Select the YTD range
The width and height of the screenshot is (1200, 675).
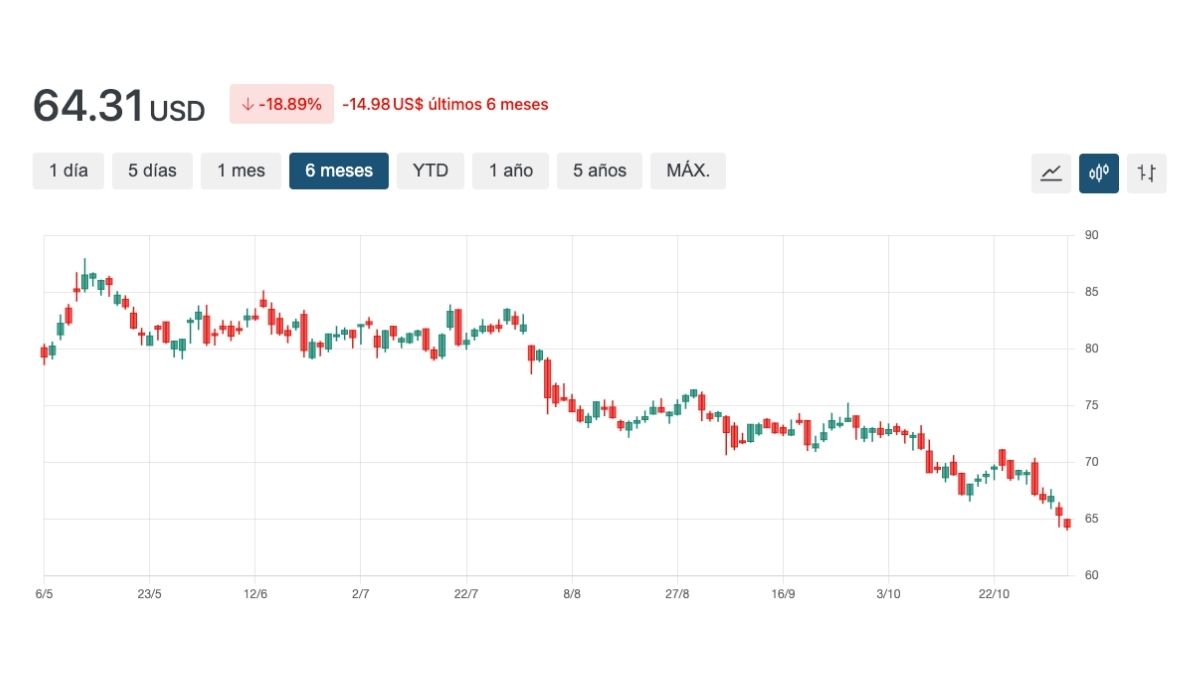(x=430, y=171)
